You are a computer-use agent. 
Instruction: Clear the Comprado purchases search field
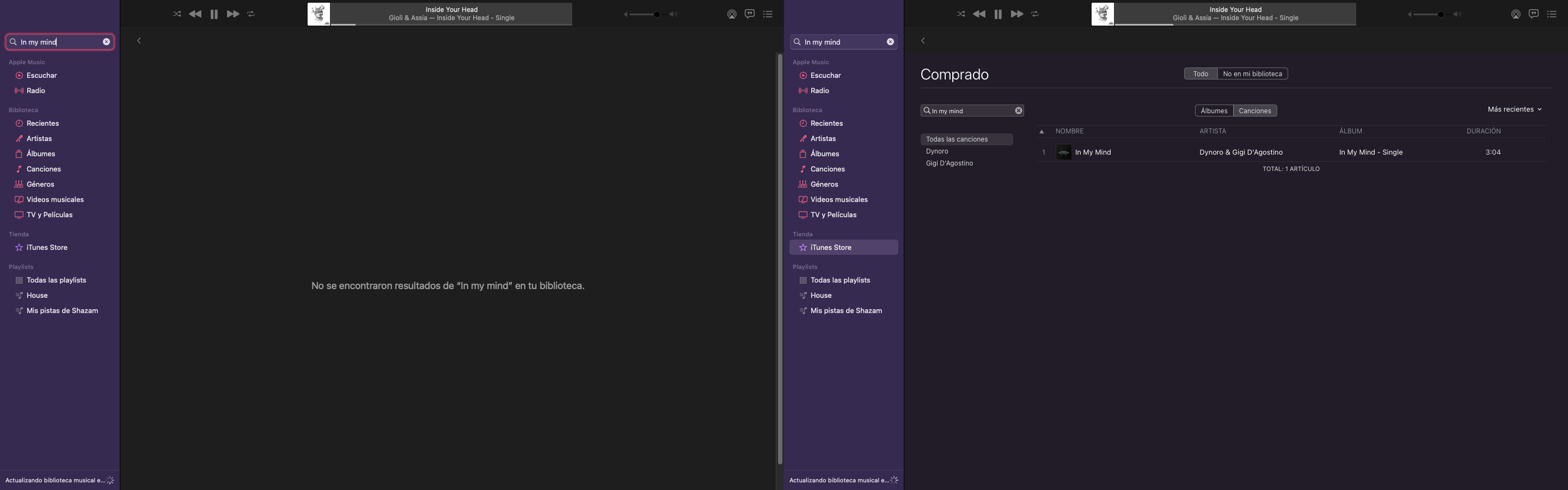tap(1018, 111)
